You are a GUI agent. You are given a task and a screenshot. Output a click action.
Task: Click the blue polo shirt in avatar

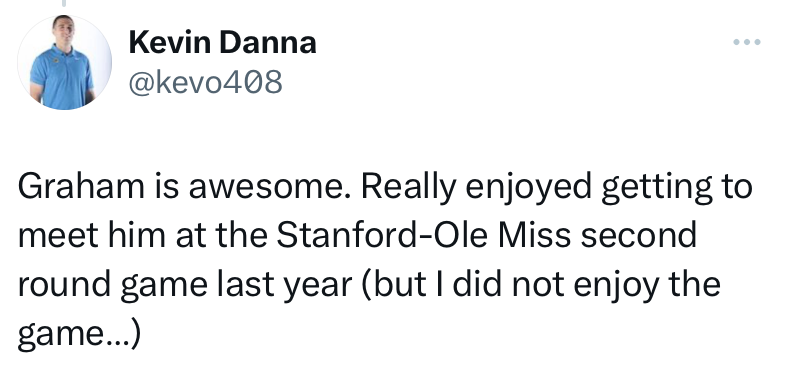pyautogui.click(x=61, y=76)
